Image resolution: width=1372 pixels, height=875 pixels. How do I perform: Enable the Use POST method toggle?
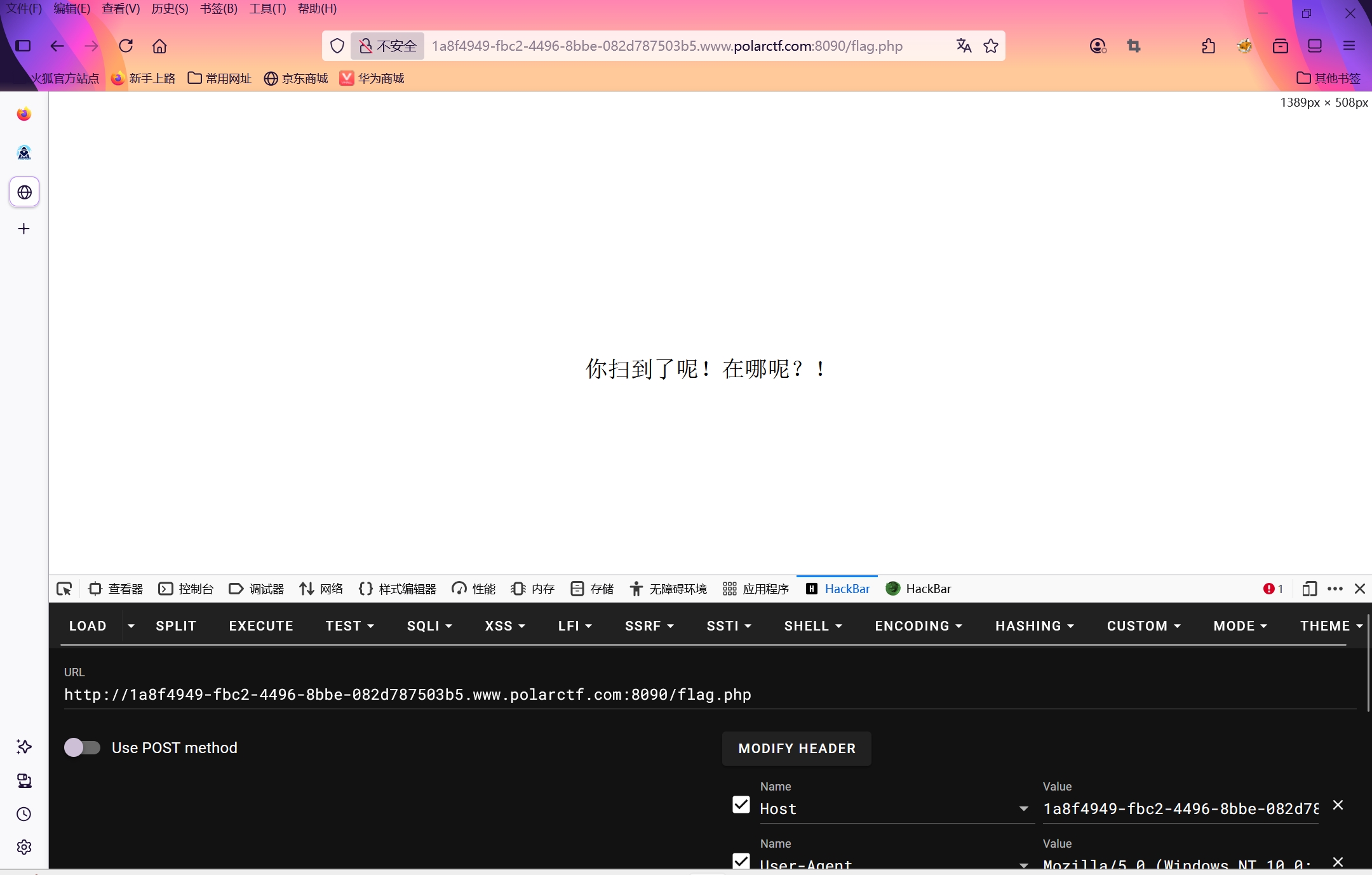click(x=83, y=747)
